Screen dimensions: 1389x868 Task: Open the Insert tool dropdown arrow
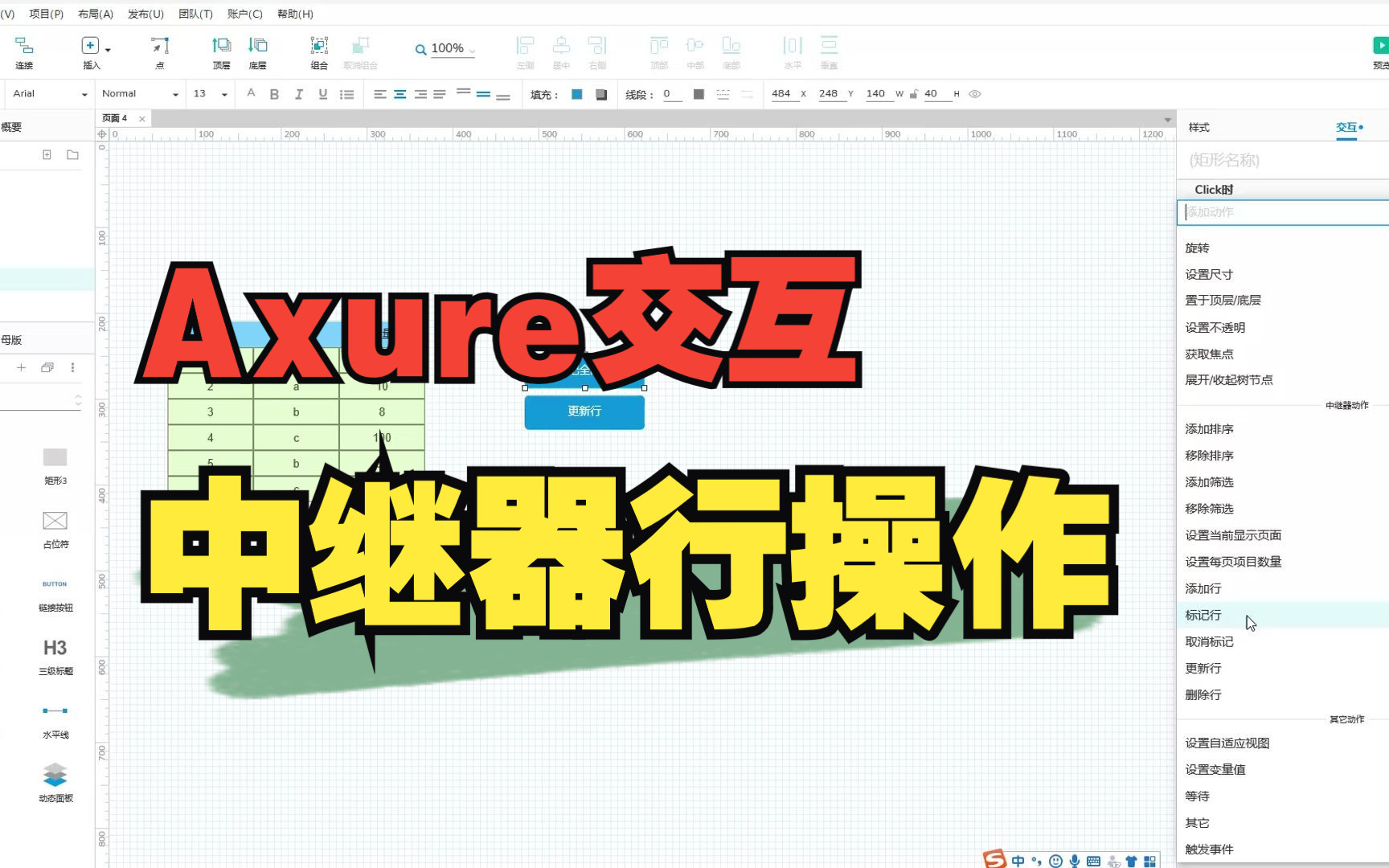pos(108,50)
